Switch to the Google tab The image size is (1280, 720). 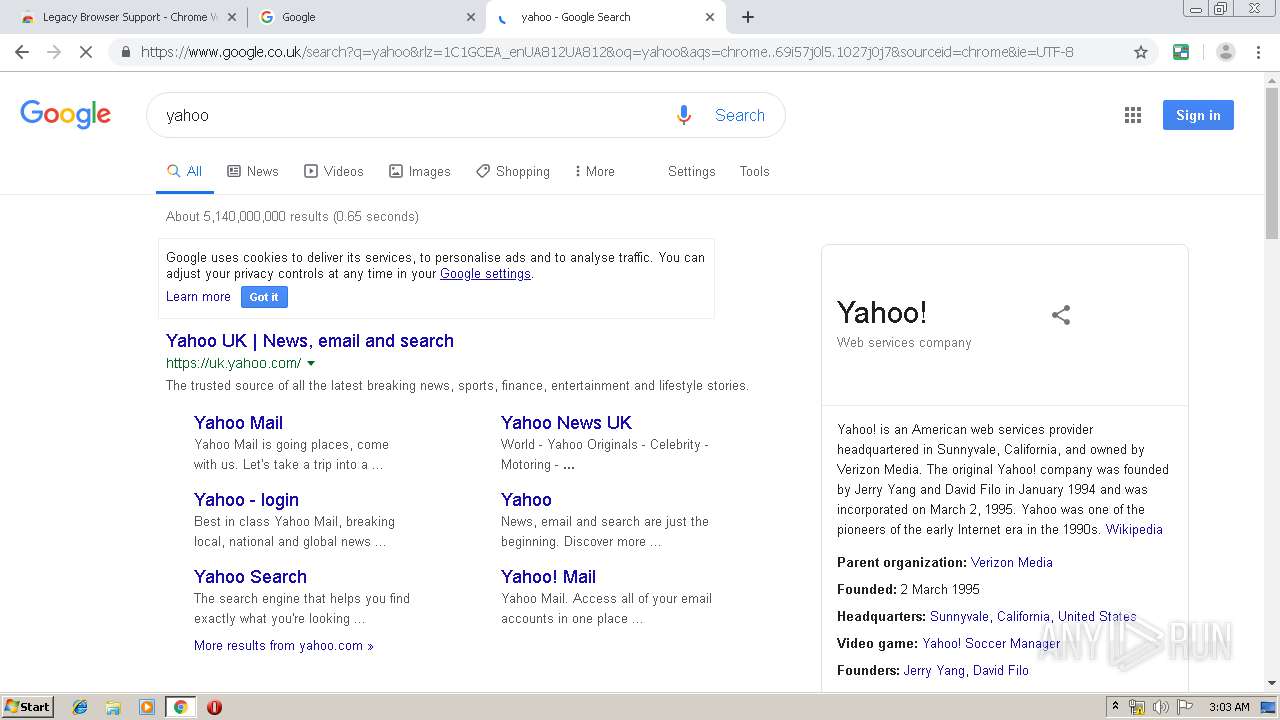click(x=367, y=17)
